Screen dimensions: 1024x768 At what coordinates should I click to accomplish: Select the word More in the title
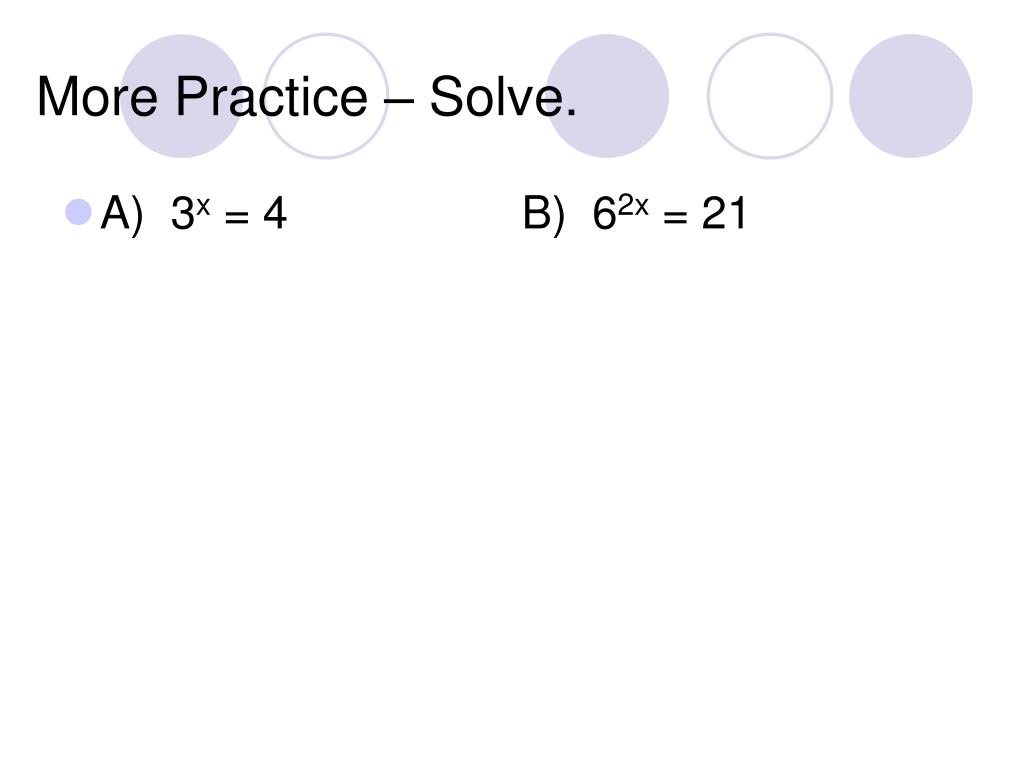click(97, 97)
